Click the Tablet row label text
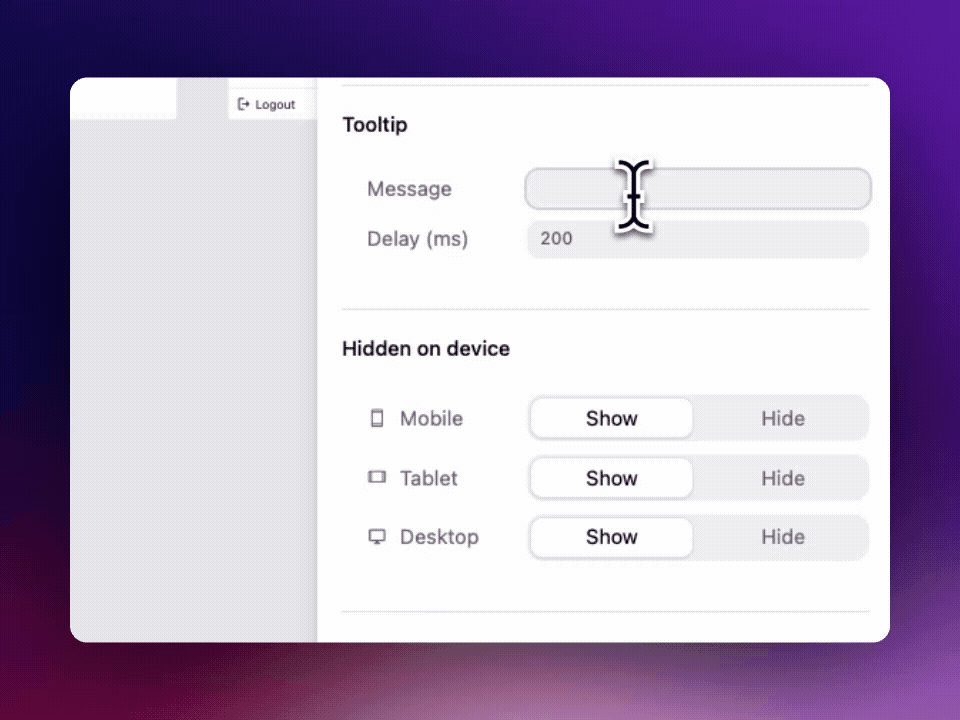Viewport: 960px width, 720px height. click(428, 478)
